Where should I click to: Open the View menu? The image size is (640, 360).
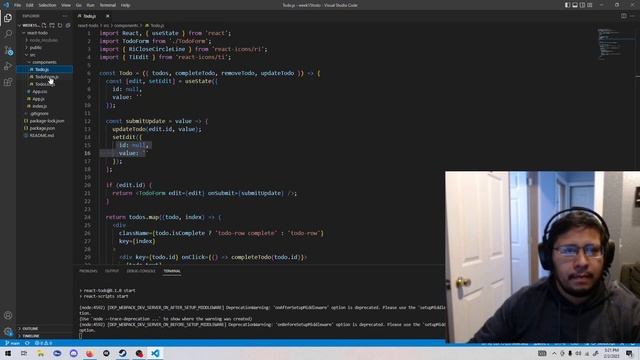pos(66,5)
